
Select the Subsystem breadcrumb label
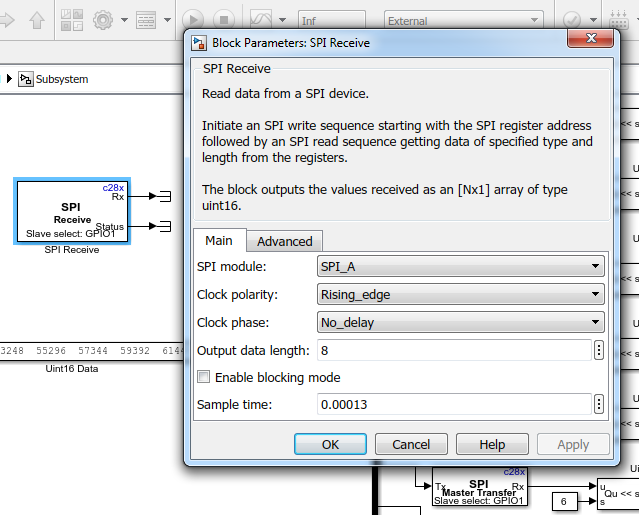[x=62, y=79]
